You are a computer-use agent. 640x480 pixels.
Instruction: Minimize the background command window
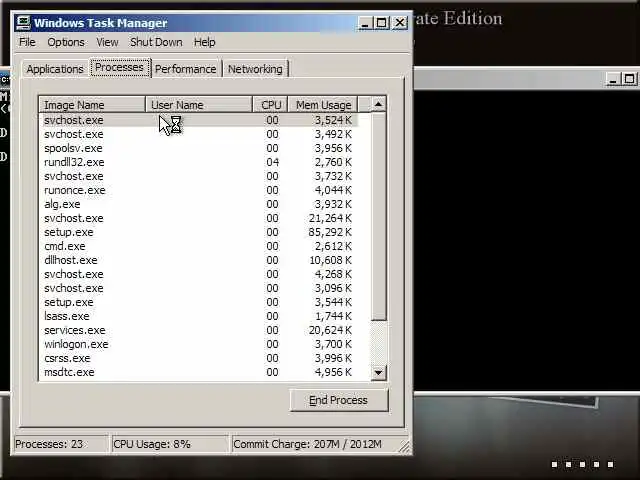click(613, 79)
